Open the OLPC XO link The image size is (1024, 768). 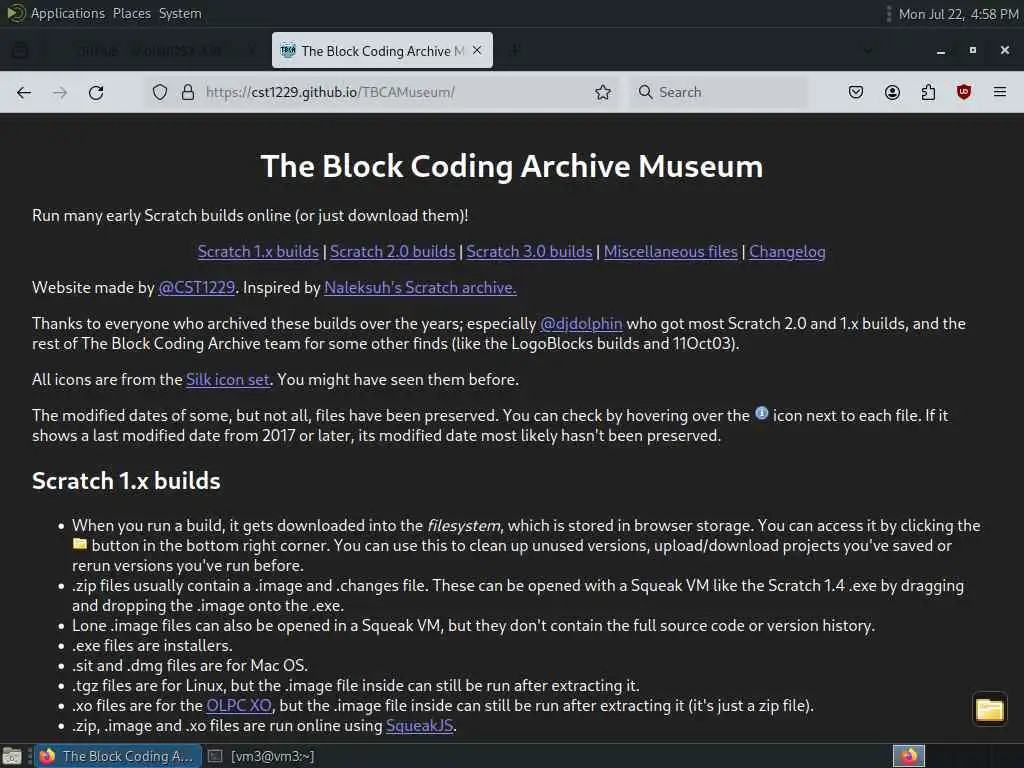coord(239,705)
